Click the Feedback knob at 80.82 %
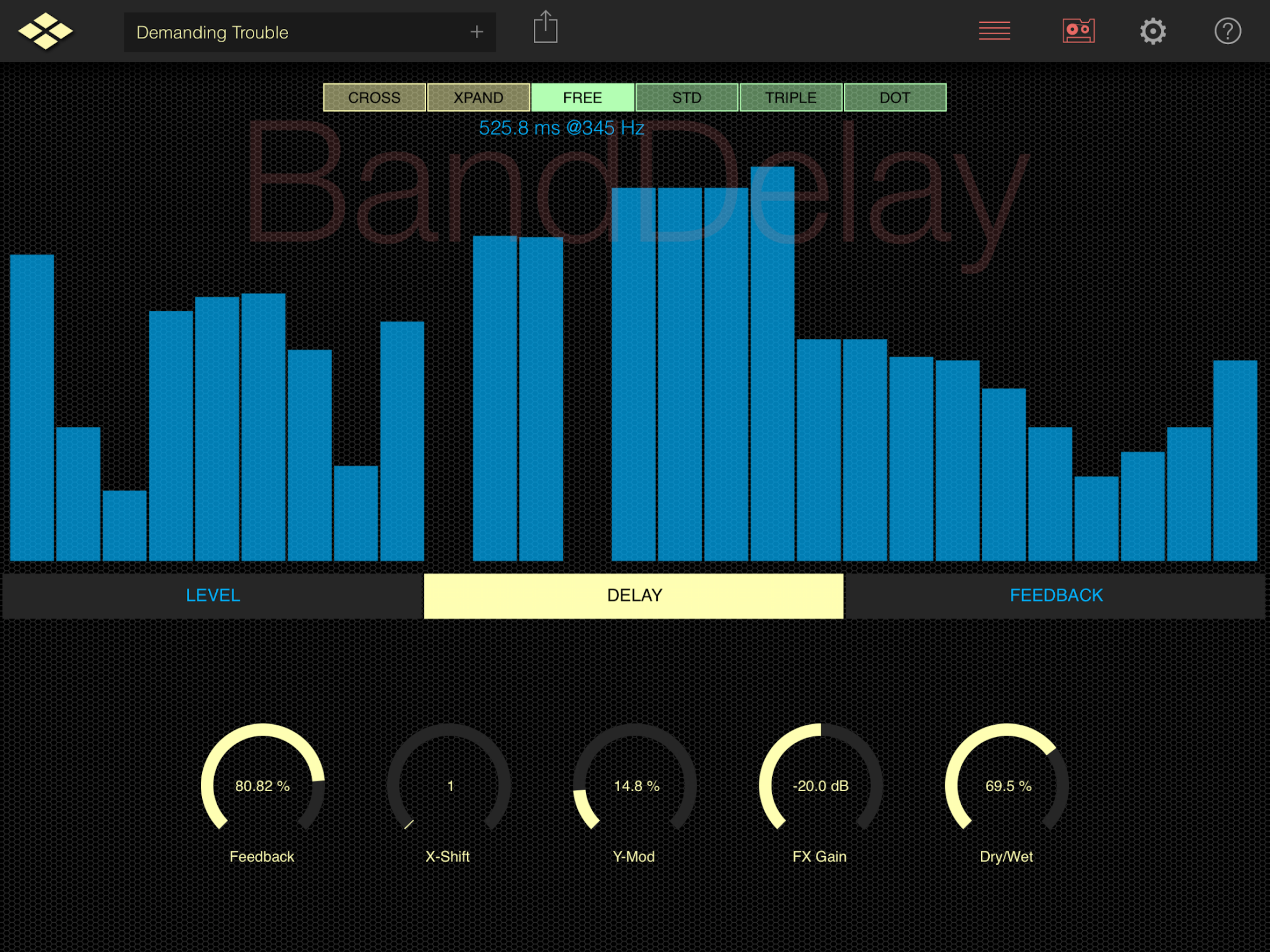 pyautogui.click(x=262, y=785)
